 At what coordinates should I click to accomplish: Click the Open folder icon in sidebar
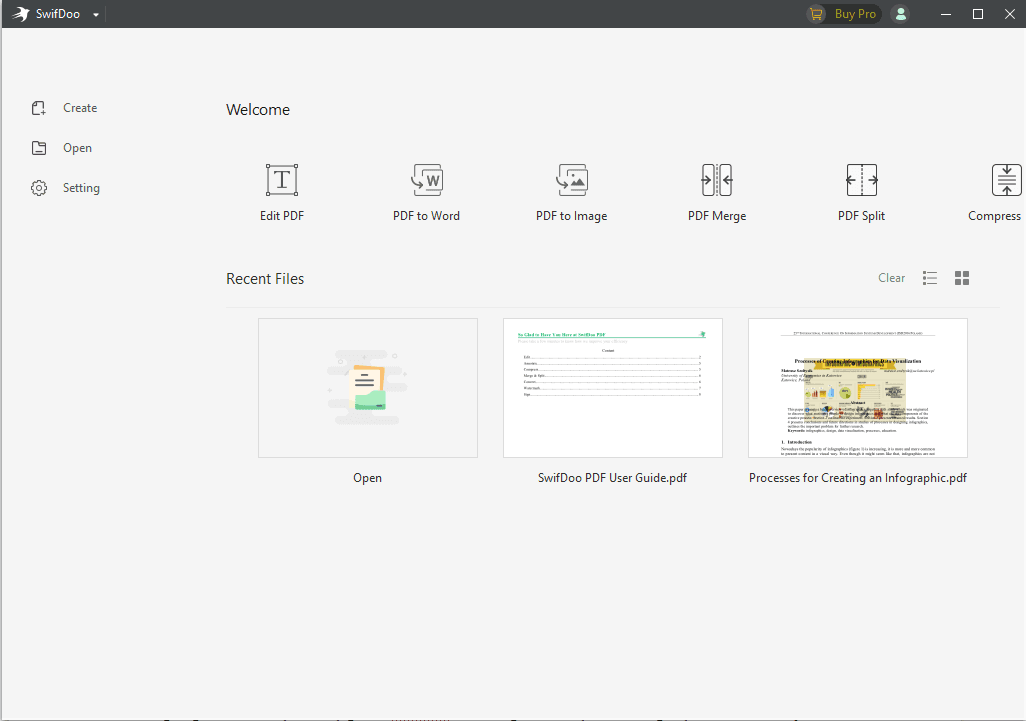(x=38, y=147)
